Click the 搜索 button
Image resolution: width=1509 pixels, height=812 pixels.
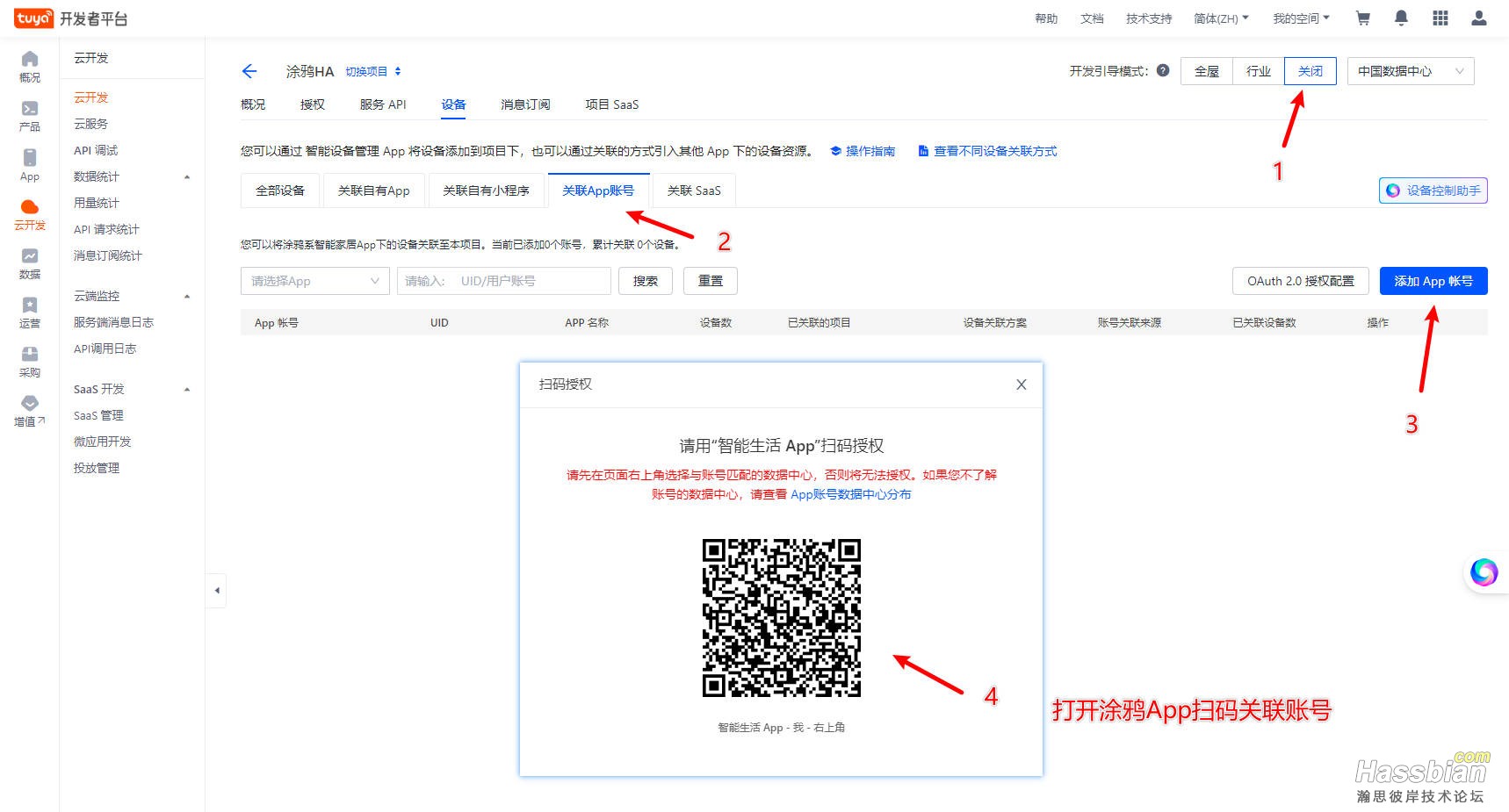(646, 281)
